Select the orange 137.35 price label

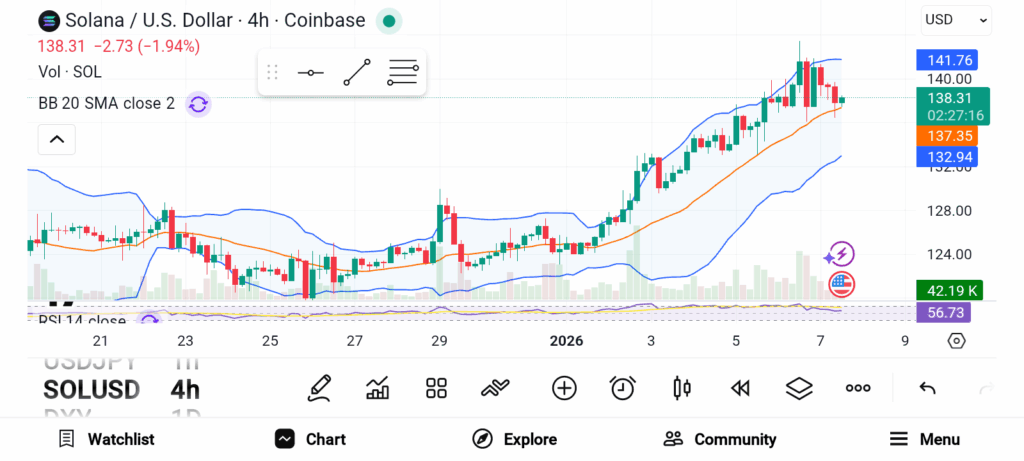(x=945, y=135)
